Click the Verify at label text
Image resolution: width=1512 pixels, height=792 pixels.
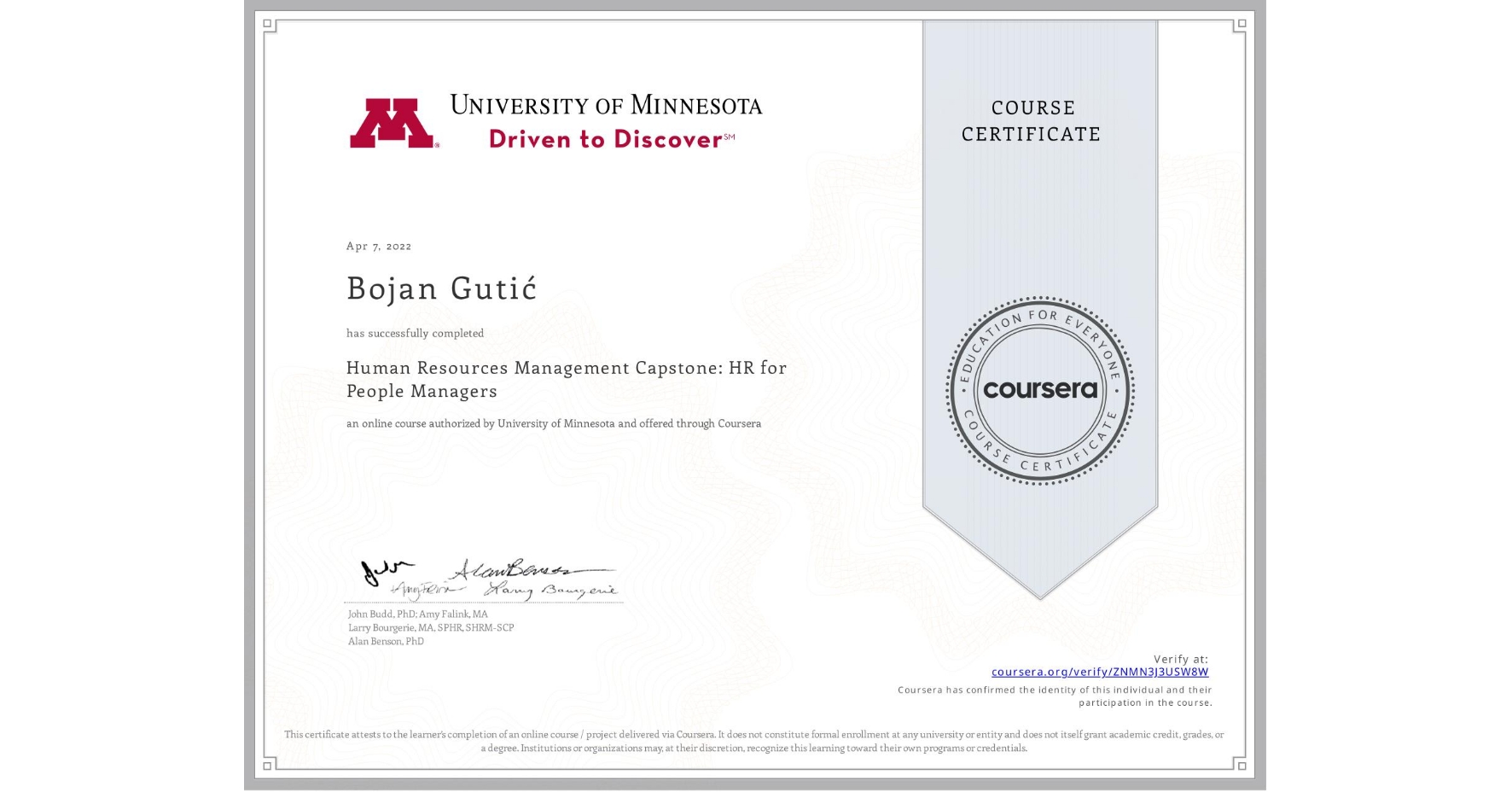point(1180,657)
